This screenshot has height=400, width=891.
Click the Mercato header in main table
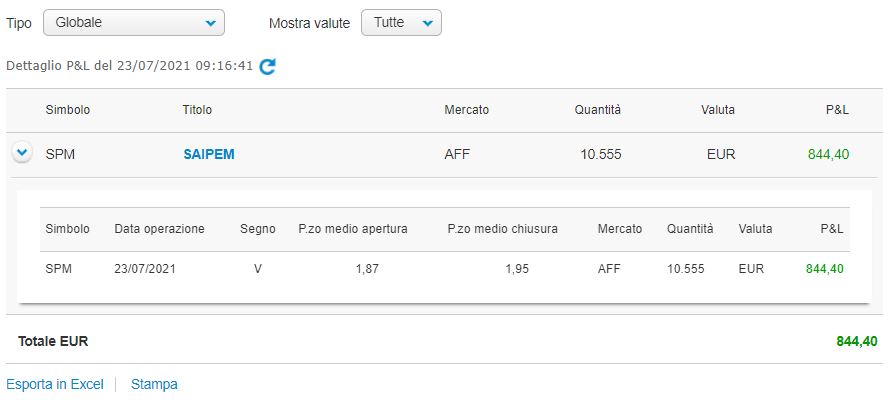coord(467,110)
